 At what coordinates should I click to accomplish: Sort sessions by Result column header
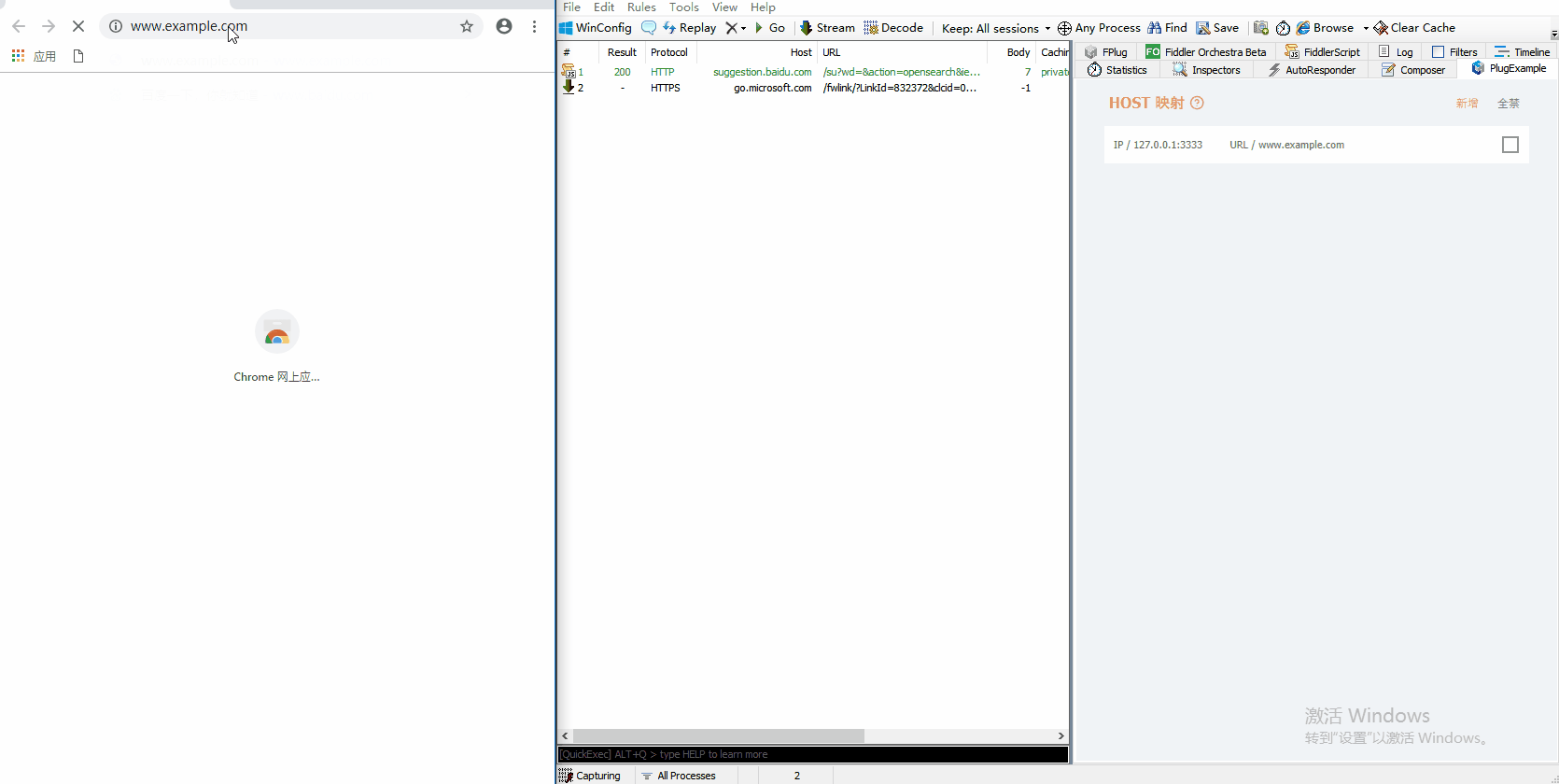click(x=622, y=52)
